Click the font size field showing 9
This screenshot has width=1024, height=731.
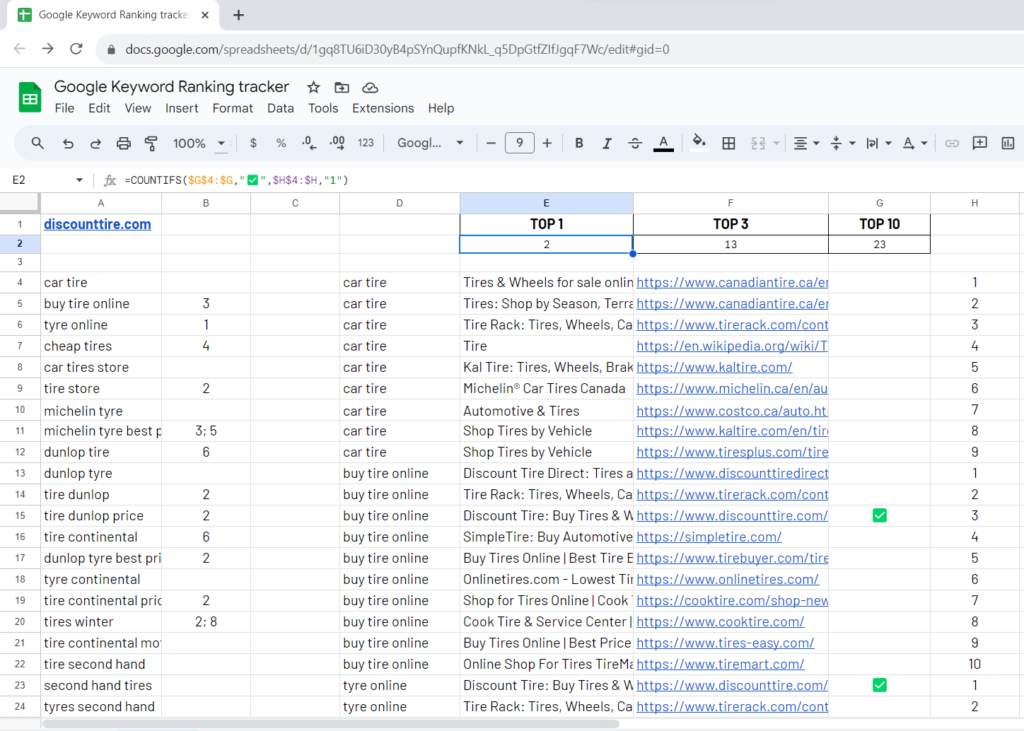pyautogui.click(x=519, y=143)
